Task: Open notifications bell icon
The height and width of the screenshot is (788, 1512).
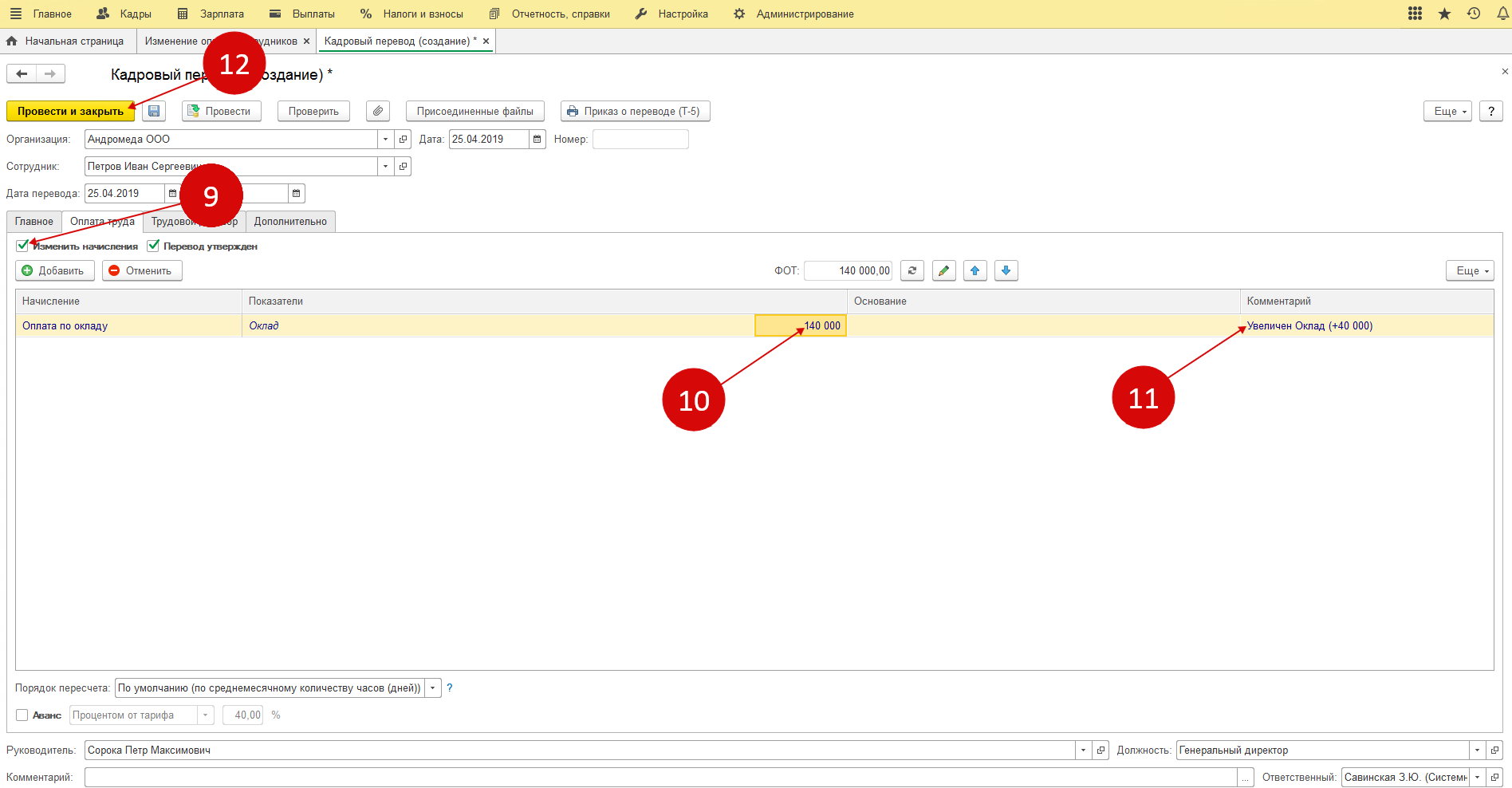Action: pyautogui.click(x=1502, y=14)
